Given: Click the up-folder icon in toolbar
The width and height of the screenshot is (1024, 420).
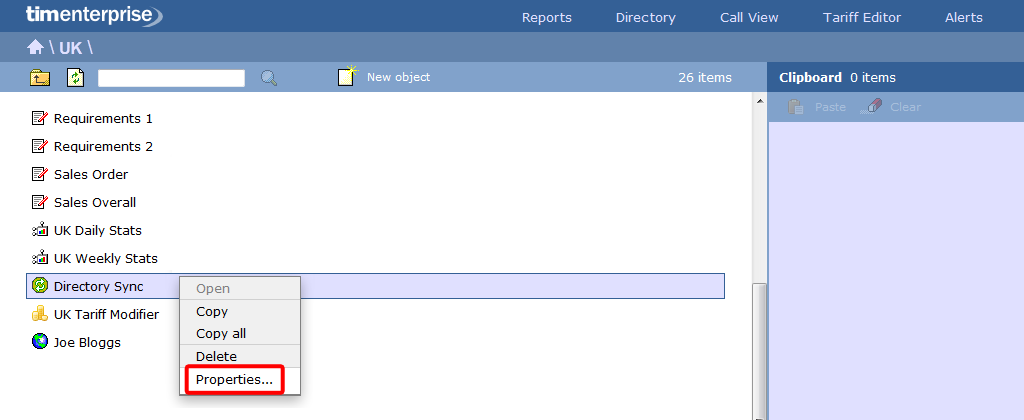Looking at the screenshot, I should coord(40,78).
